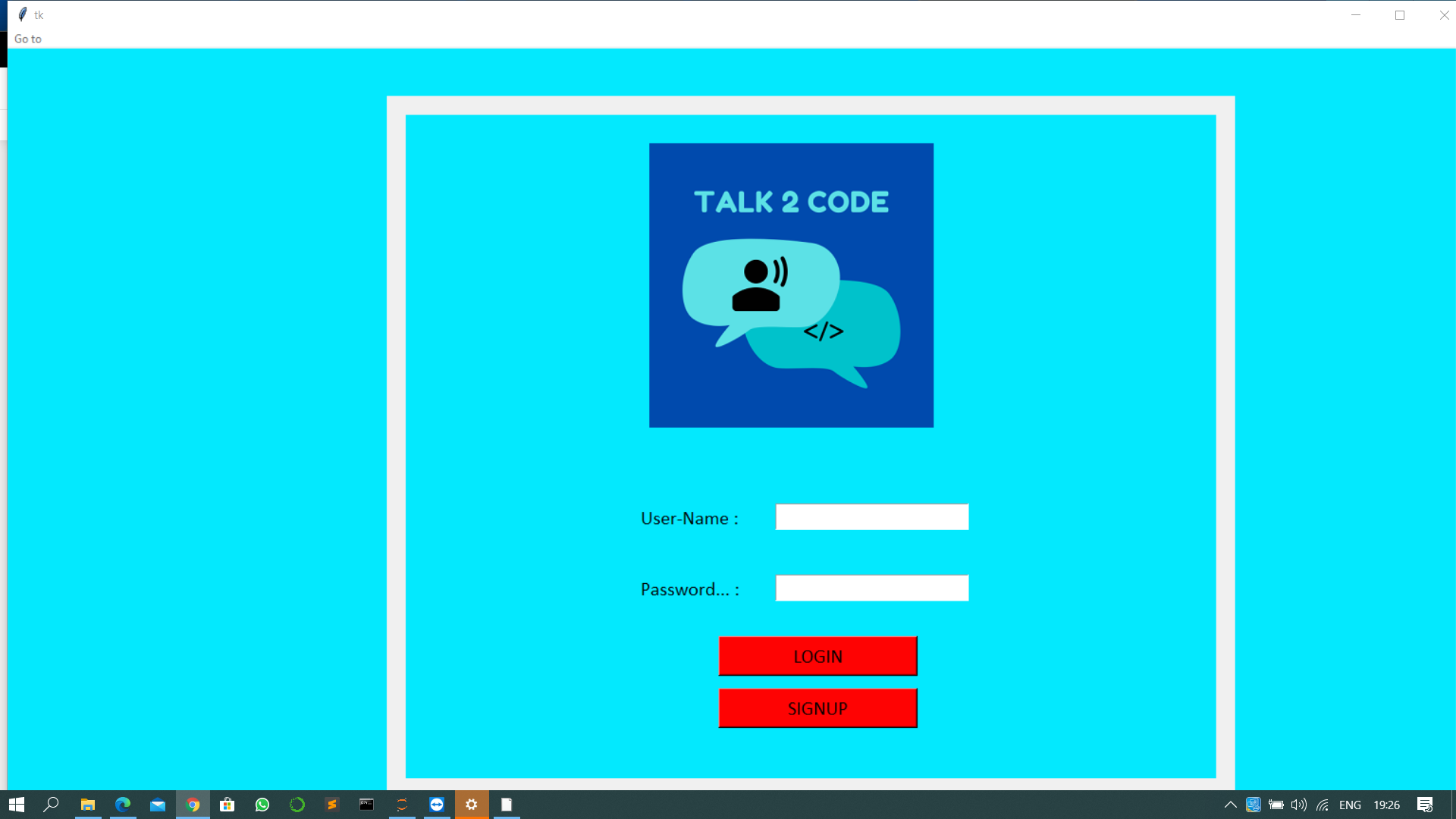1456x819 pixels.
Task: Open the ENG language selector
Action: (1350, 805)
